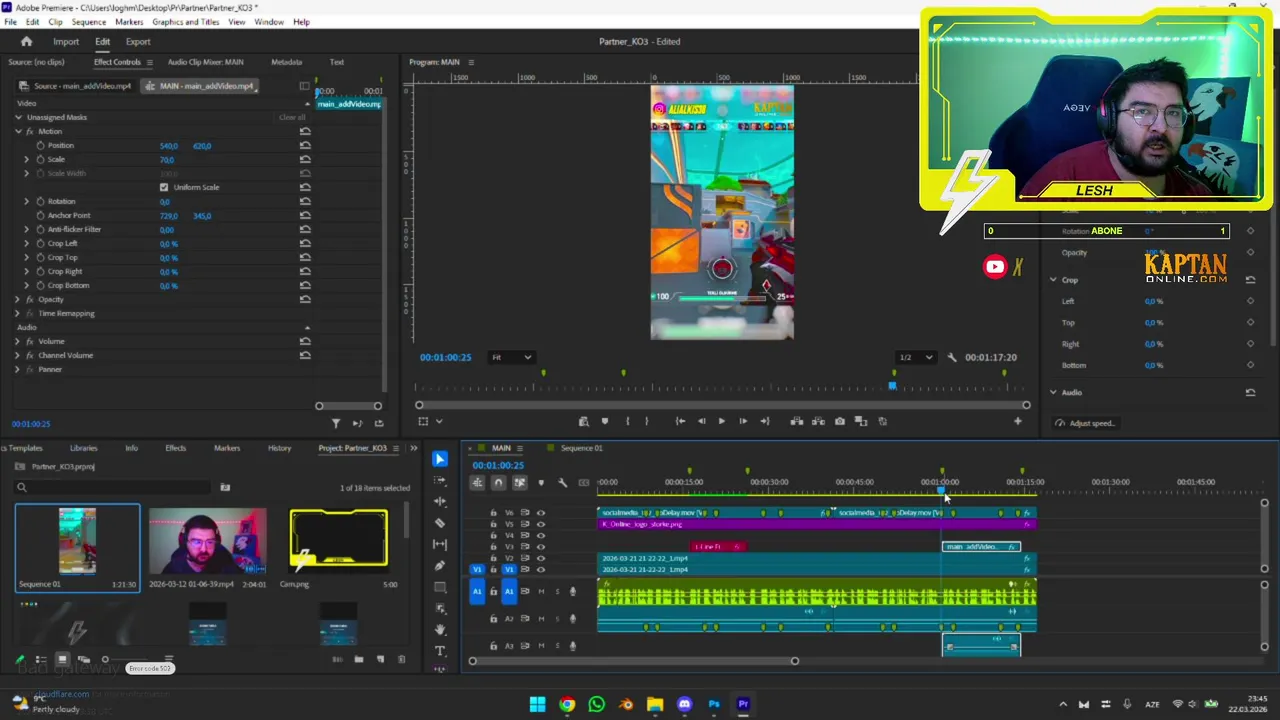This screenshot has height=720, width=1280.
Task: Open the Effects panel tab
Action: point(176,448)
